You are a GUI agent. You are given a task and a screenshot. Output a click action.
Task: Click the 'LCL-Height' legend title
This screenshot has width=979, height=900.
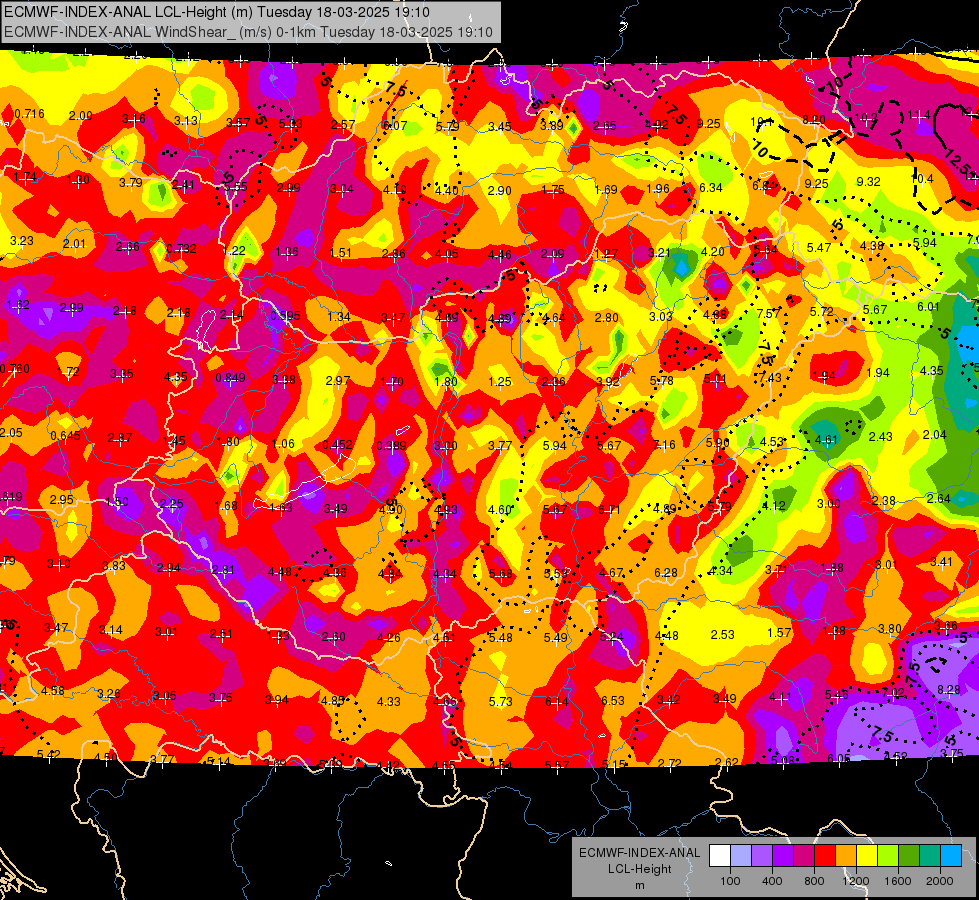[x=639, y=869]
